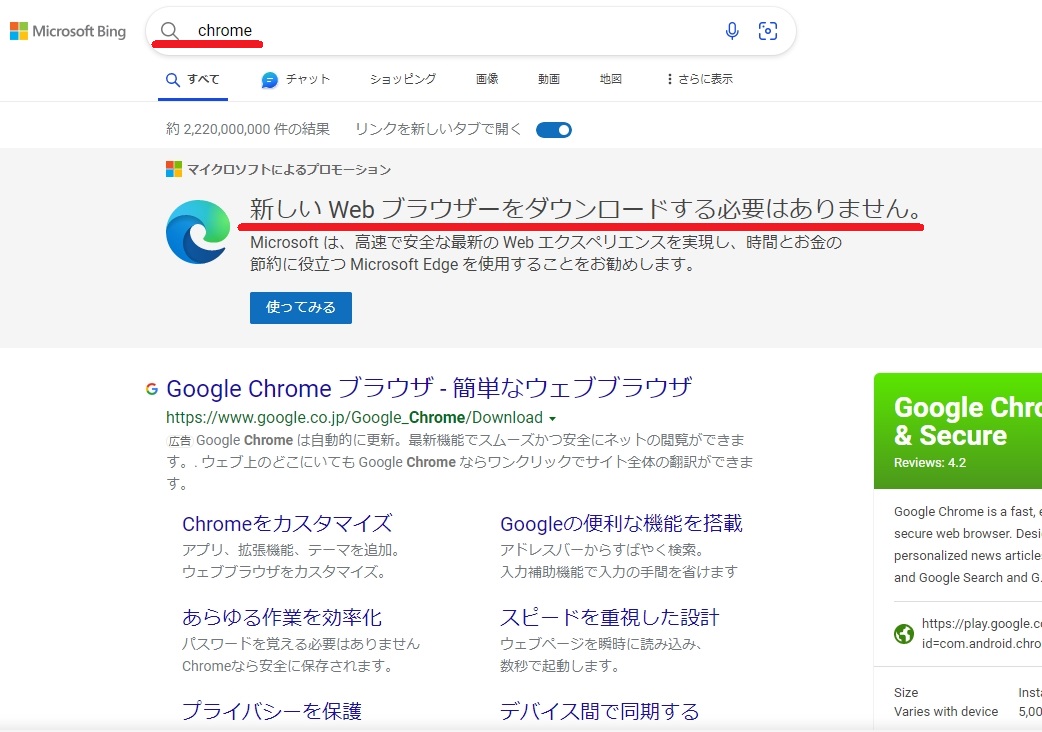Open スピードを重視した設計 sublink
The height and width of the screenshot is (732, 1042).
[609, 618]
